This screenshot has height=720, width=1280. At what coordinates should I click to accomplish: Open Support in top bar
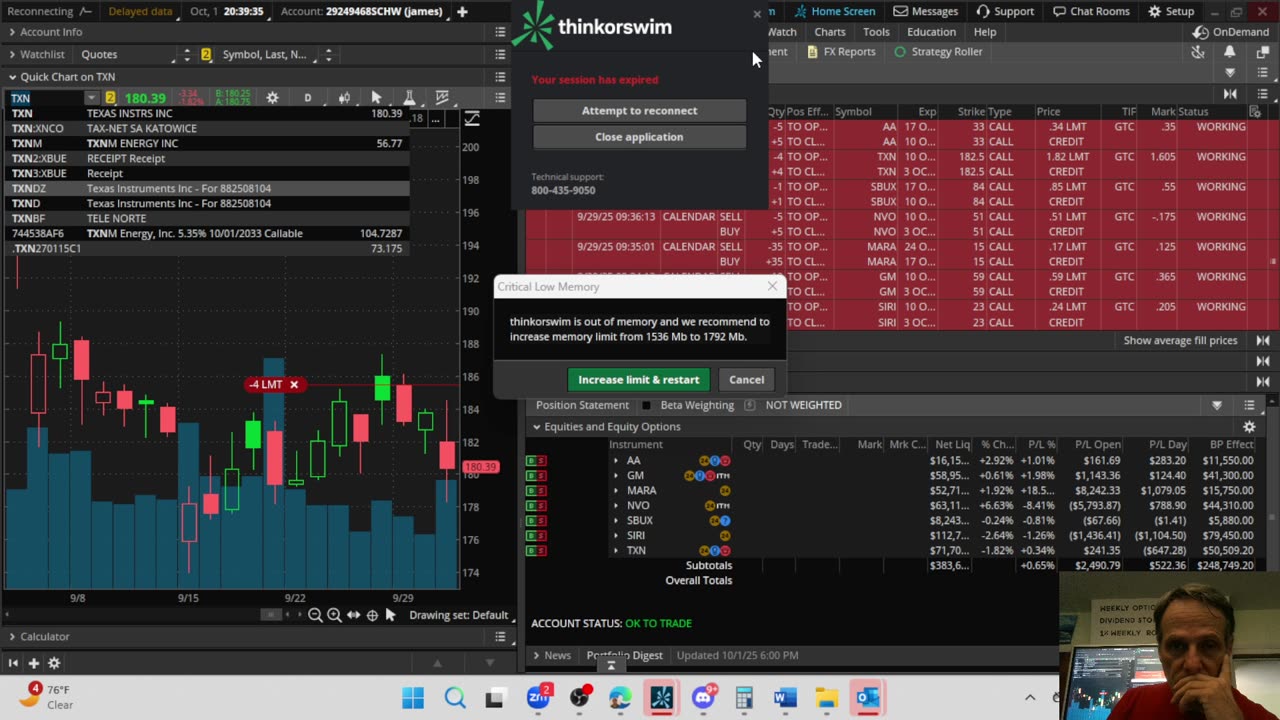[1005, 11]
